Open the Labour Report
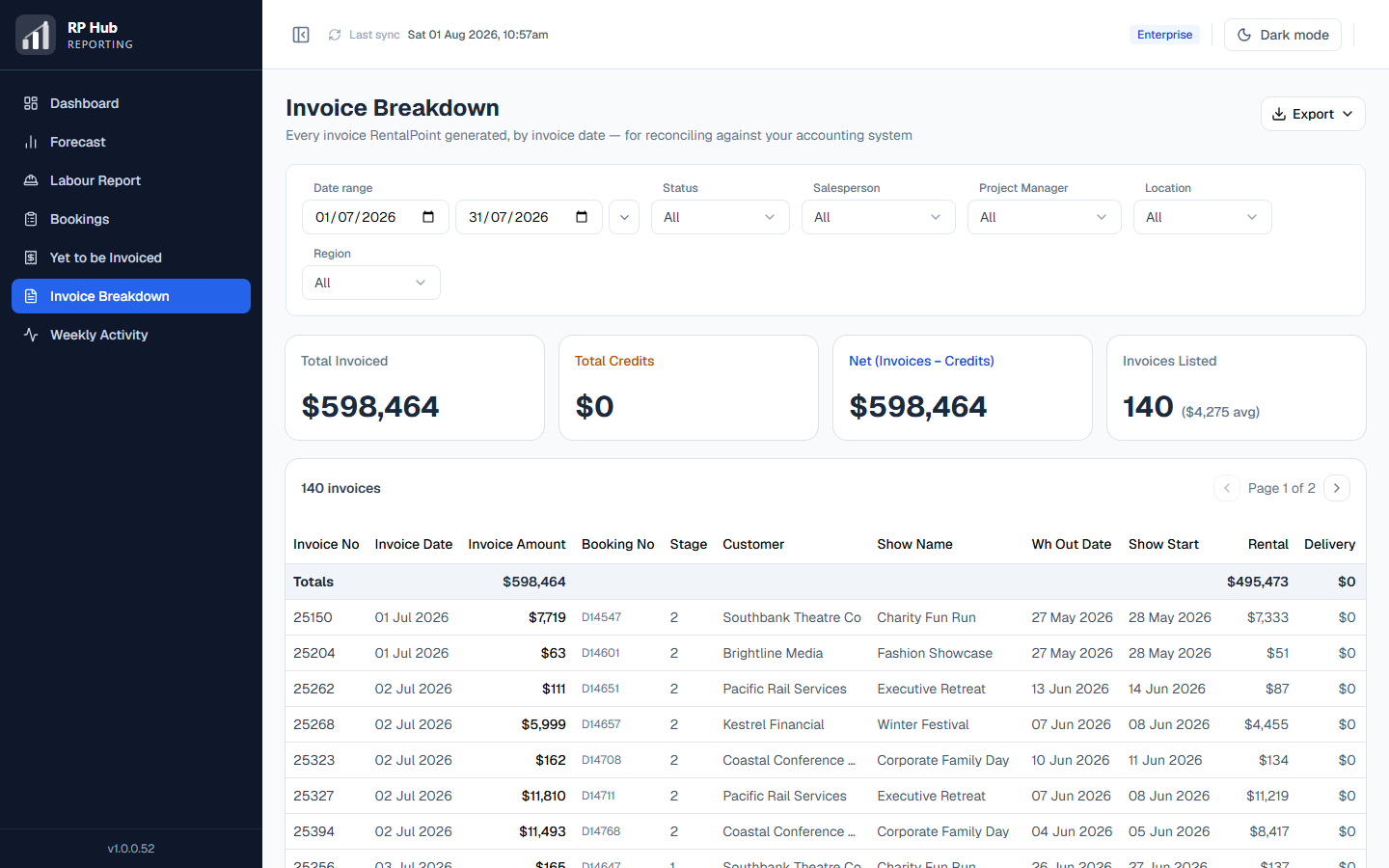The width and height of the screenshot is (1389, 868). 131,180
